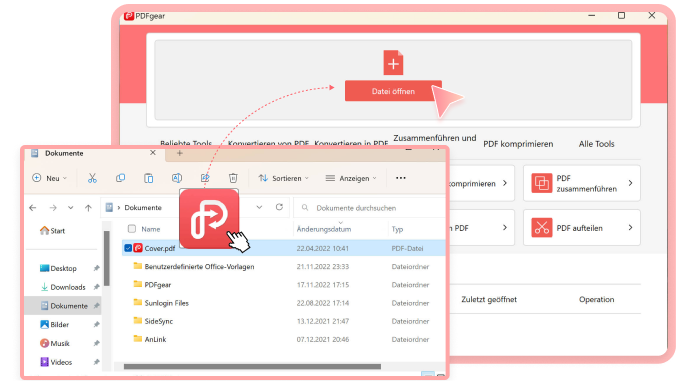This screenshot has height=381, width=683.
Task: Click the Paste icon in Explorer toolbar
Action: point(149,178)
